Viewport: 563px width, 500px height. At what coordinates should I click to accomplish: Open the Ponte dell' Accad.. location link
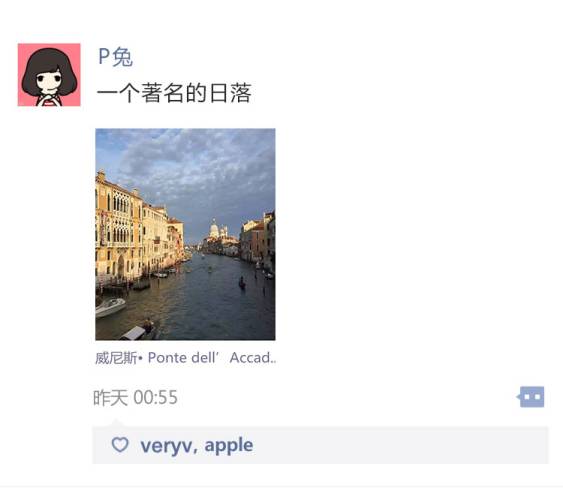pos(212,358)
